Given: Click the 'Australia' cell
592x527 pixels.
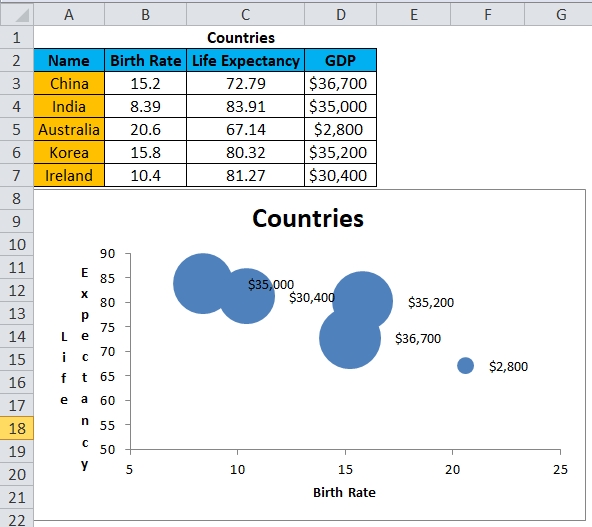Looking at the screenshot, I should pyautogui.click(x=69, y=129).
